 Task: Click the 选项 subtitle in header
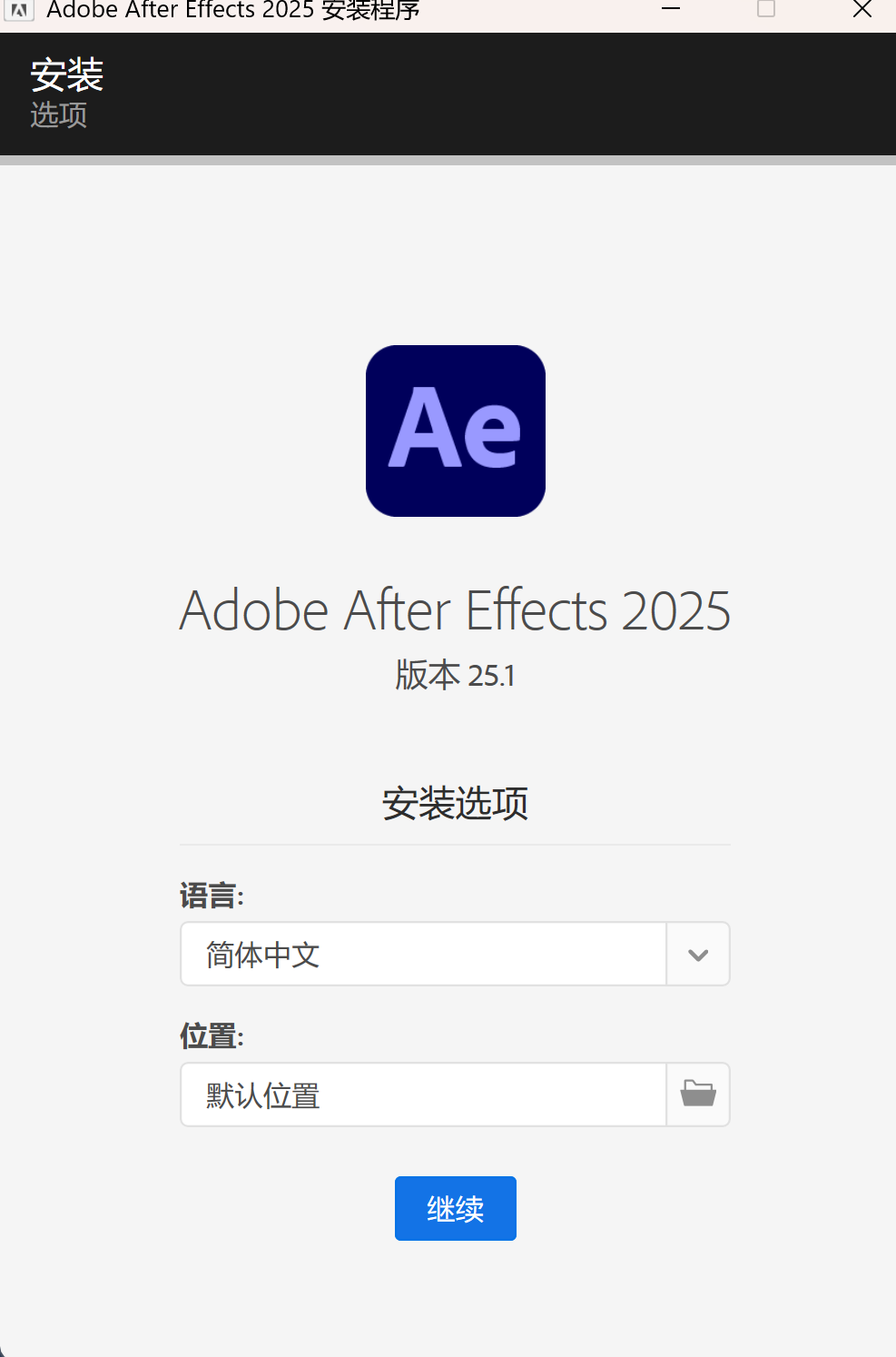coord(59,114)
